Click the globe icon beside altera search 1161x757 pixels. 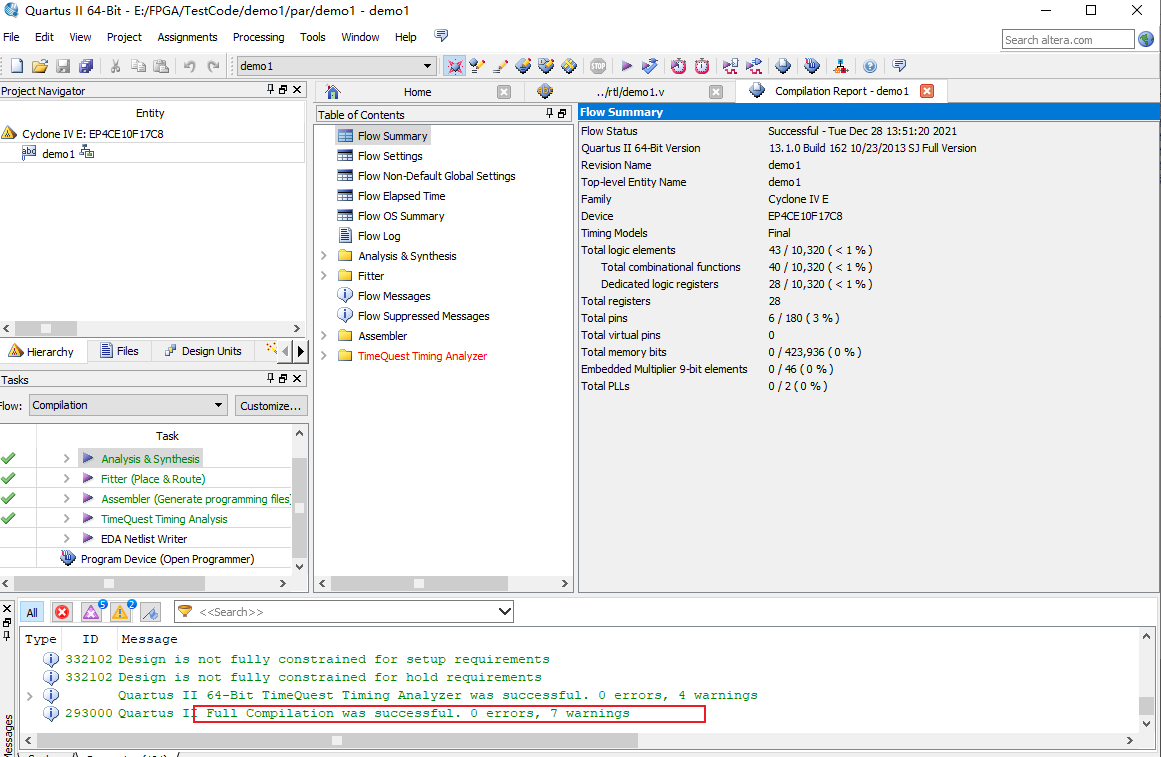coord(1146,39)
